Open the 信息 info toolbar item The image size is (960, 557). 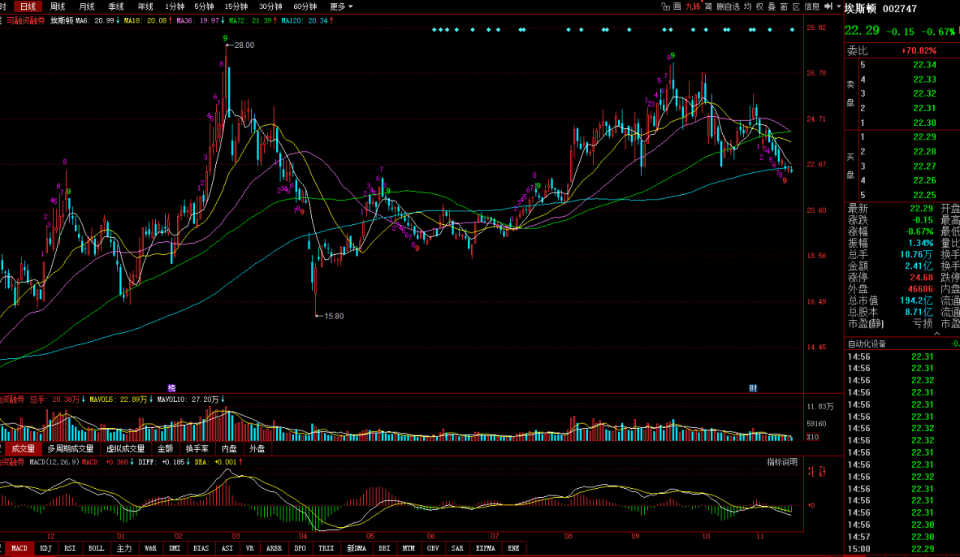click(812, 7)
